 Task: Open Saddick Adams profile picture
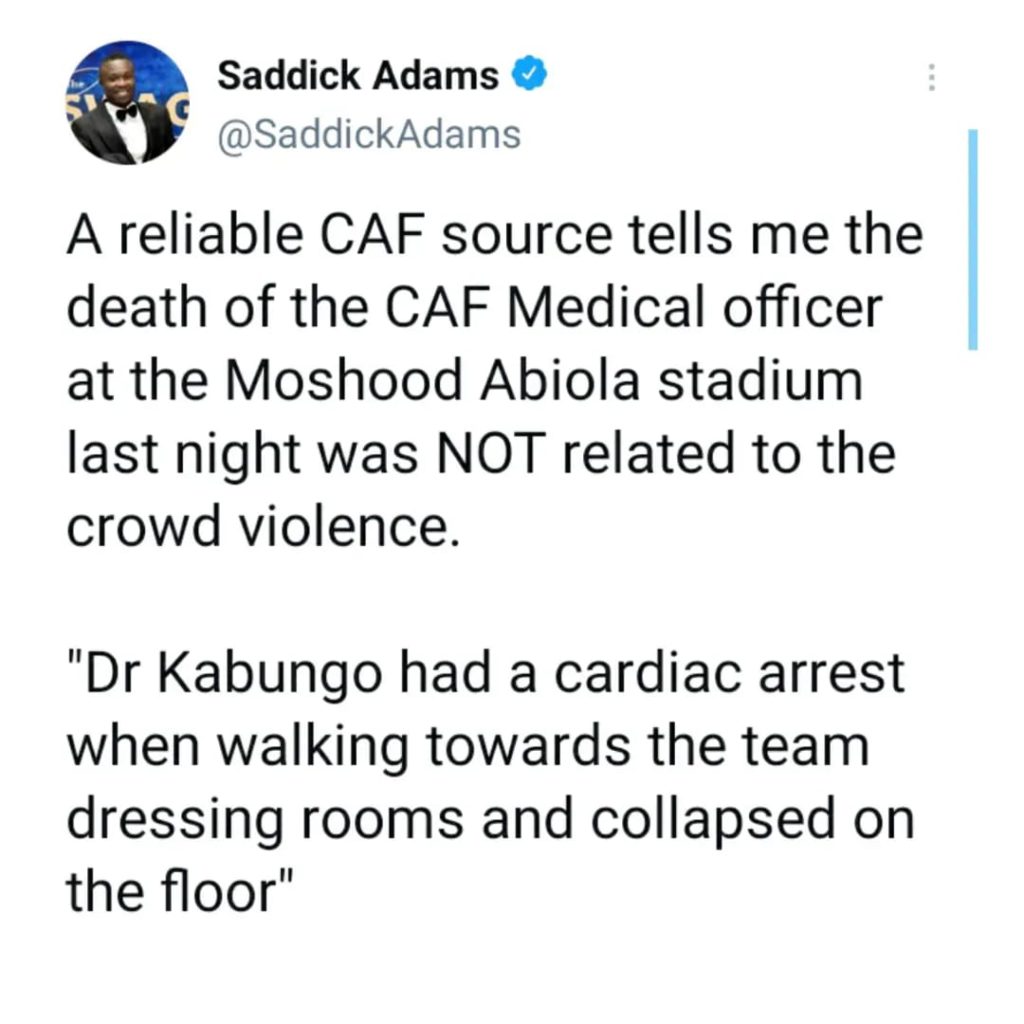pos(127,103)
